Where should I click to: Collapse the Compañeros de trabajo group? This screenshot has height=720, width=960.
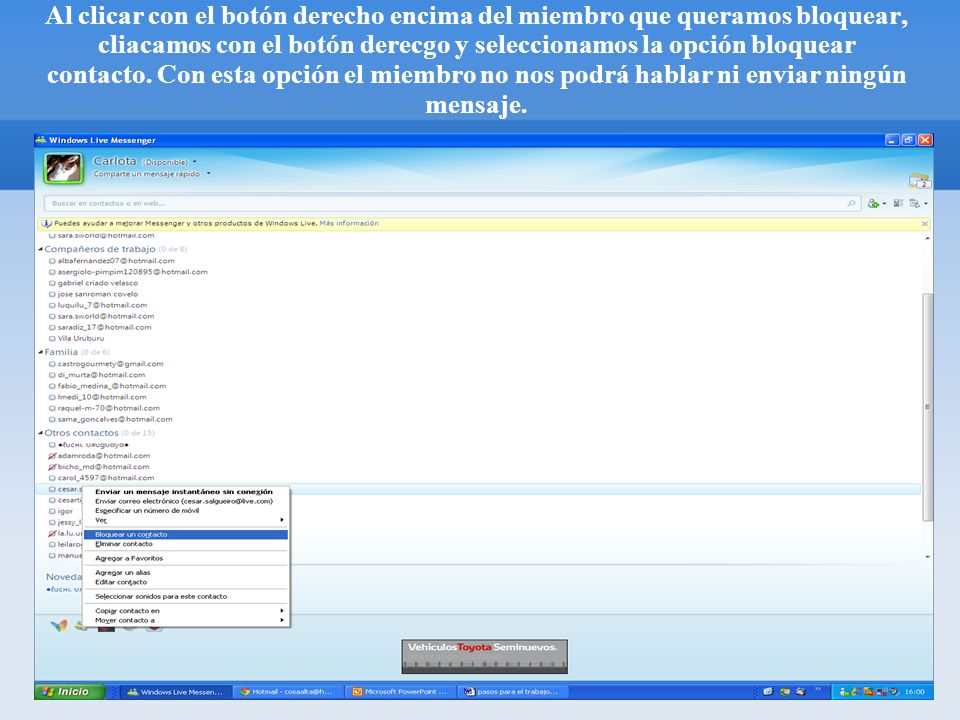coord(41,249)
